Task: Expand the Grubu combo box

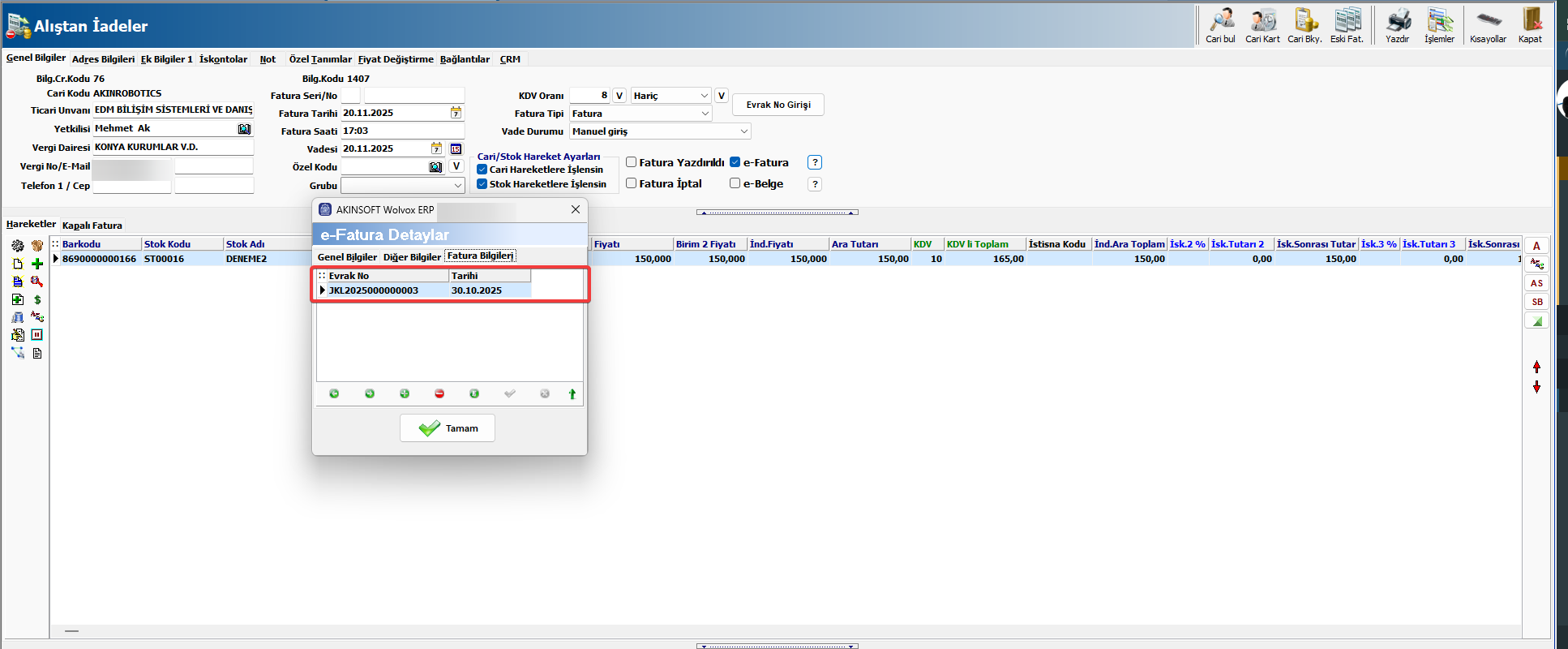Action: [x=457, y=186]
